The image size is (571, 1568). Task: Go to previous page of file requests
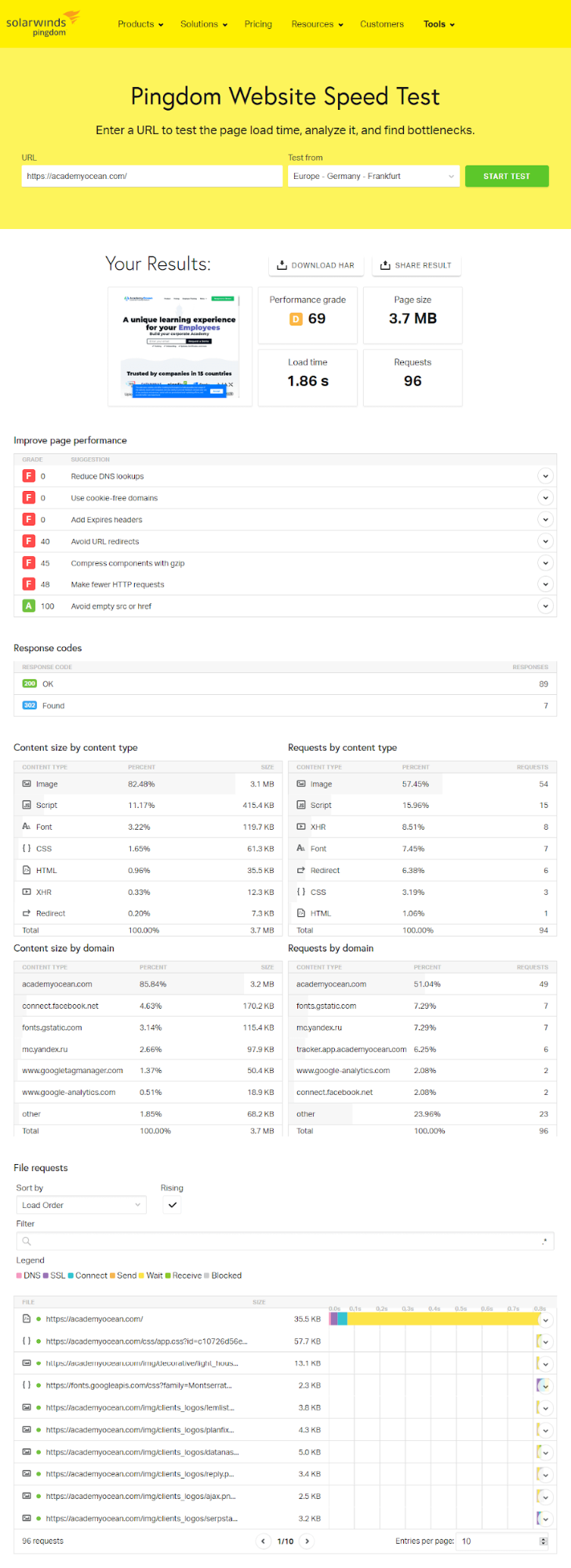click(264, 1541)
